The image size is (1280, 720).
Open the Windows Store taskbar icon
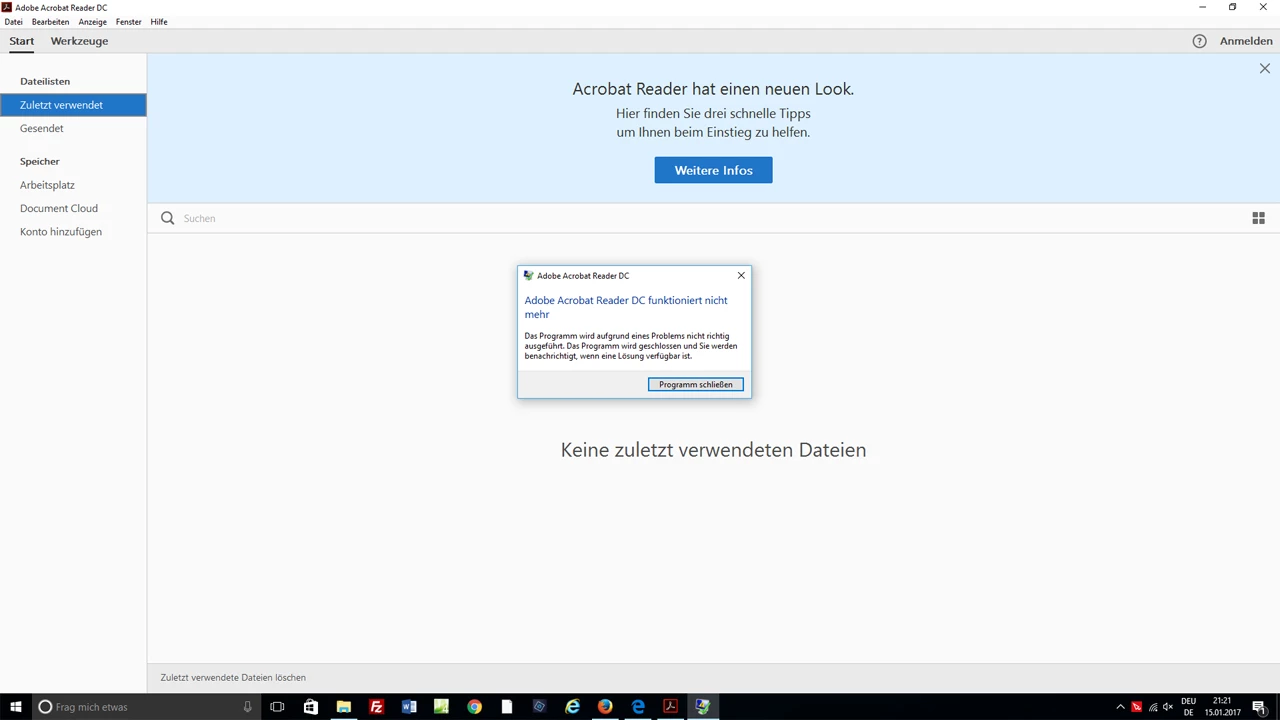[x=310, y=707]
